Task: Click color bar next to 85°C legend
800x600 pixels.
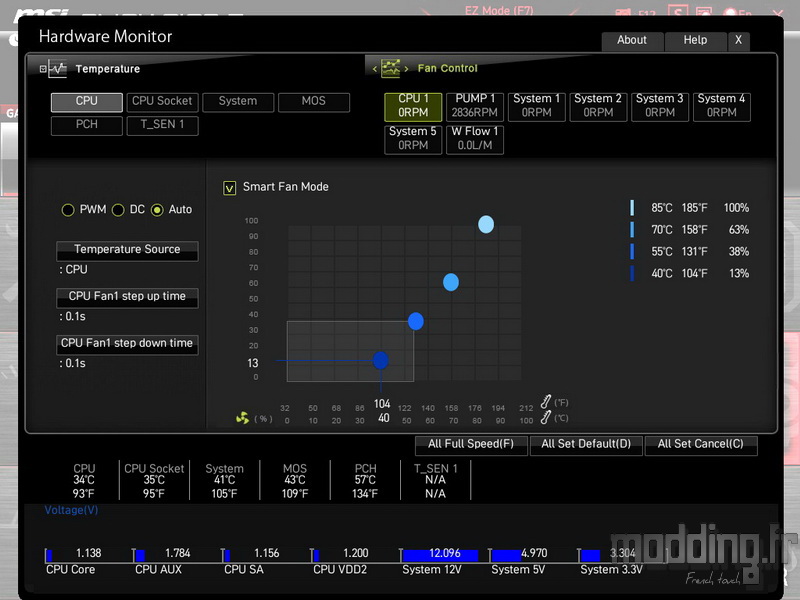Action: coord(633,208)
